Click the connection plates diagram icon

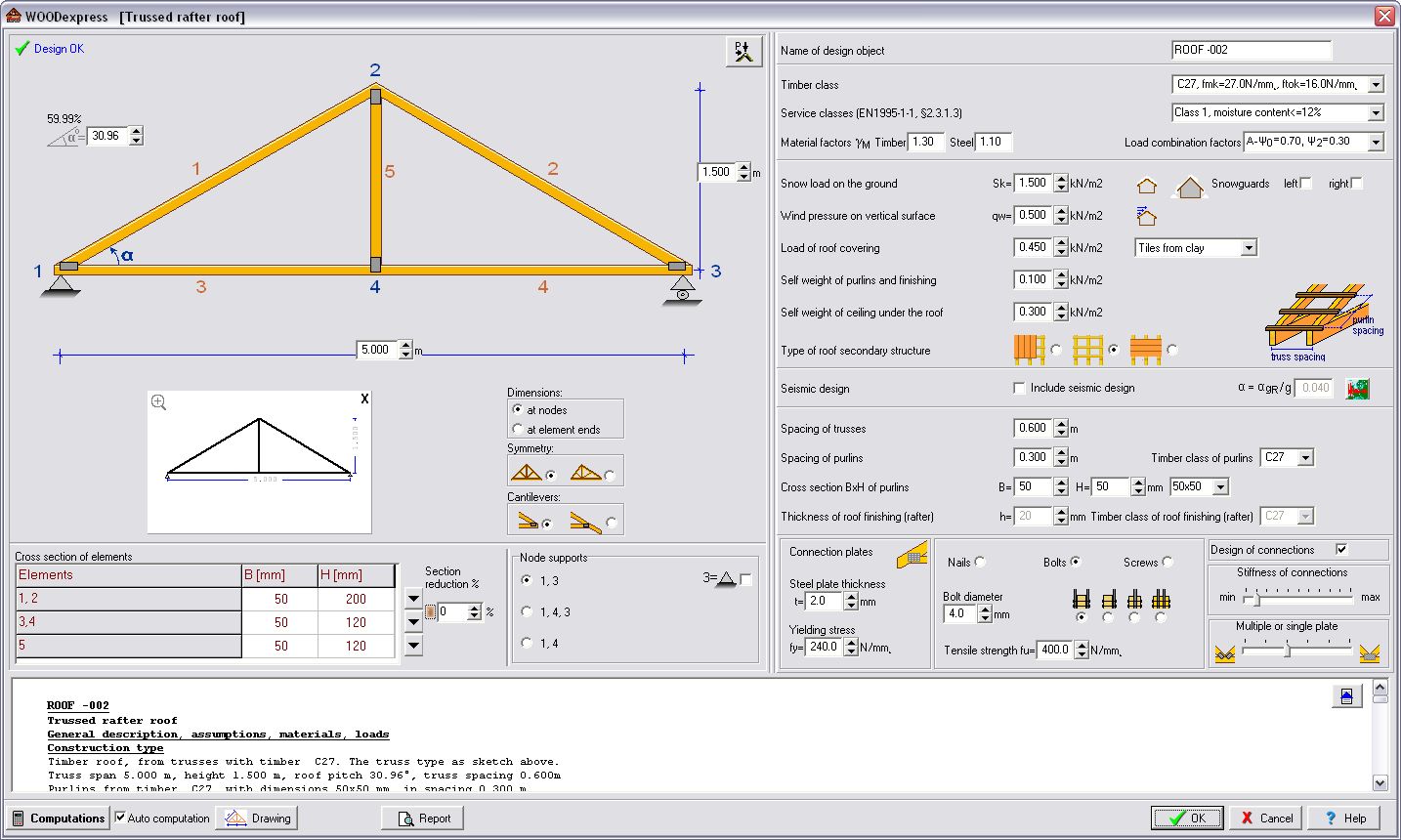tap(912, 555)
